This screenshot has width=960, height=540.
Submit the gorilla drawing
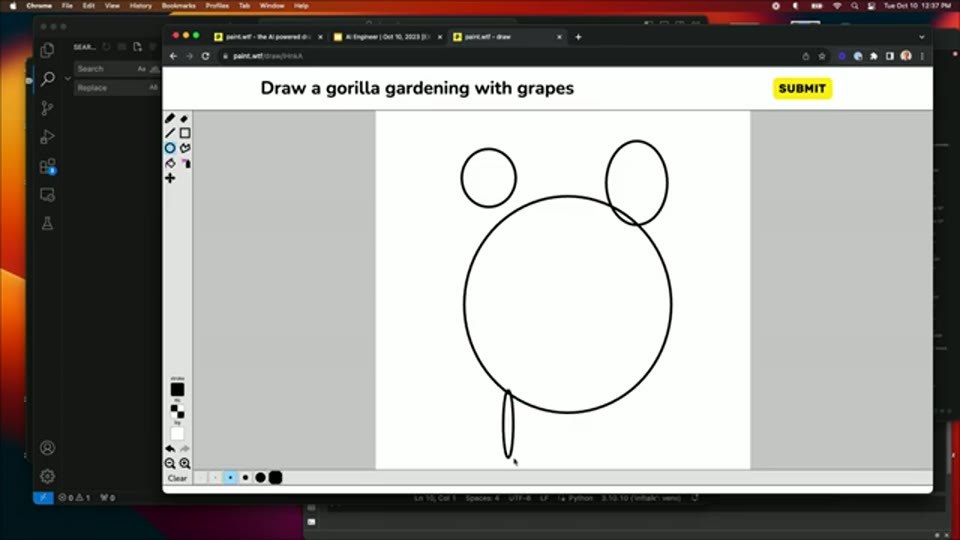point(802,89)
